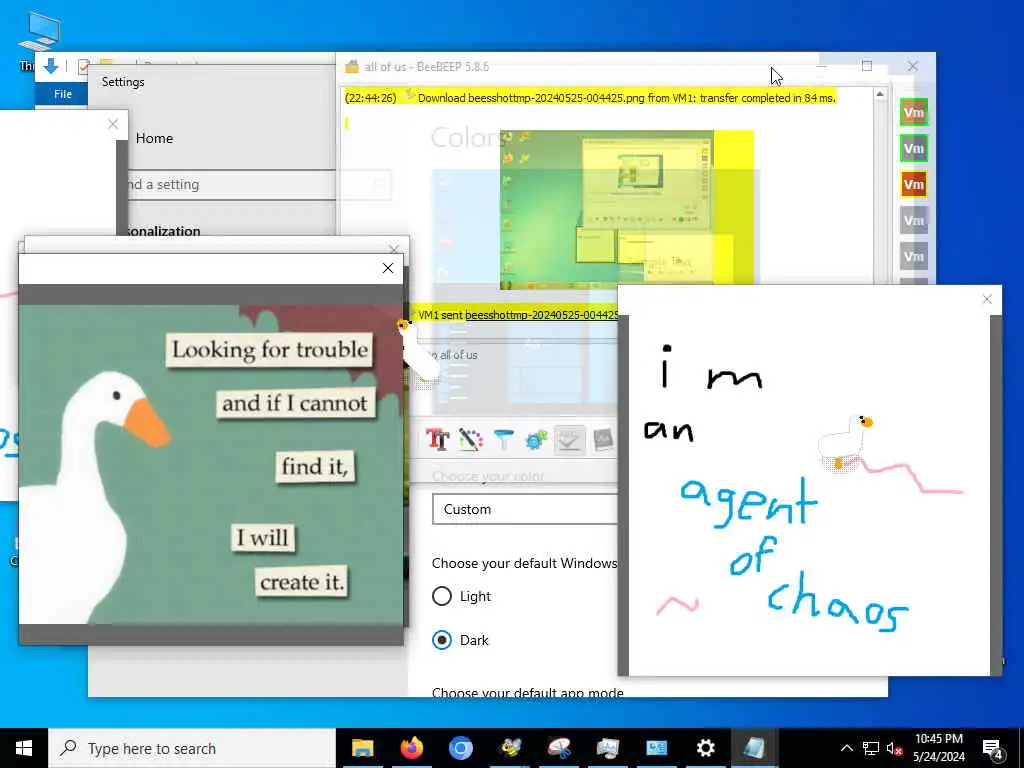
Task: Open File Explorer from the taskbar
Action: tap(362, 748)
